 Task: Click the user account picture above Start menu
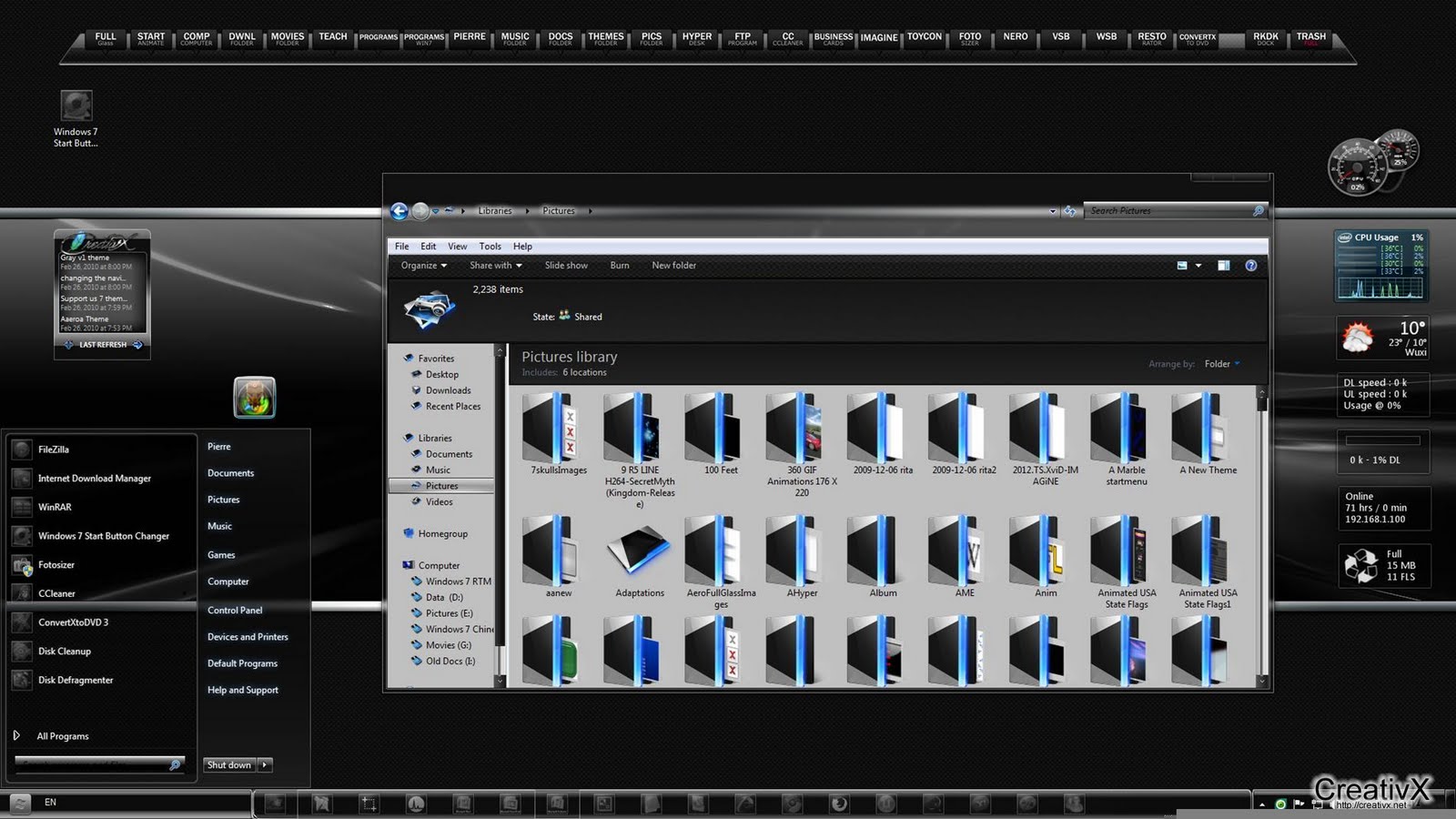click(255, 398)
